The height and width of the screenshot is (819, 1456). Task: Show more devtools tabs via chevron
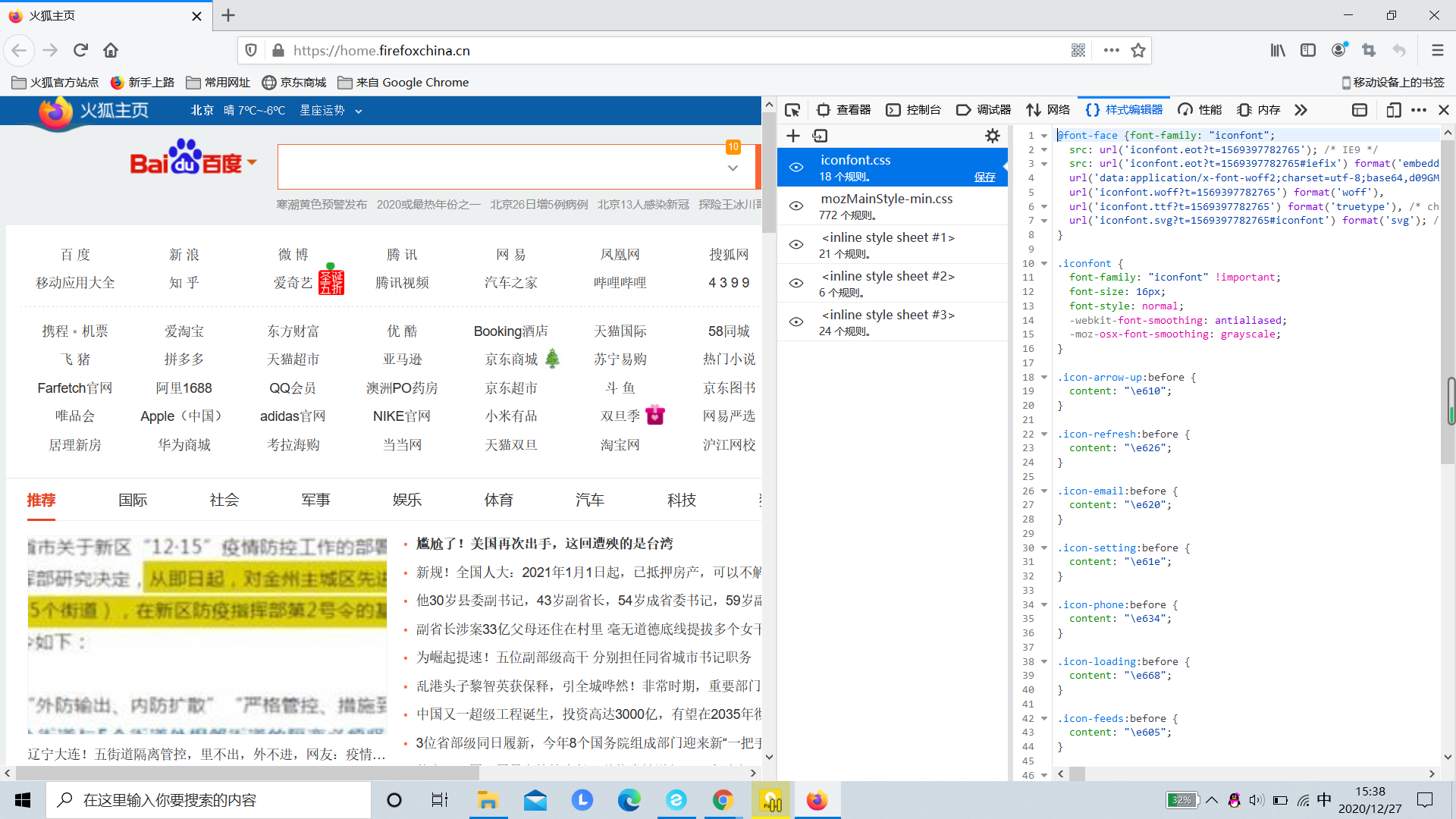[x=1301, y=110]
